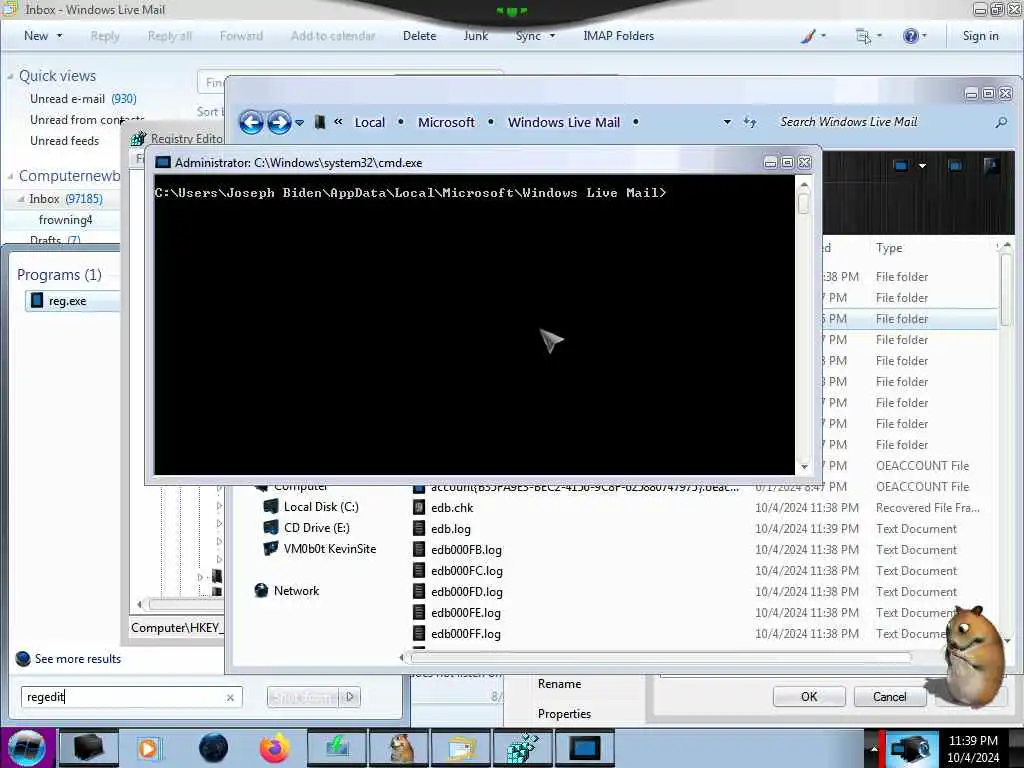Click the Explorer refresh icon

click(x=750, y=122)
